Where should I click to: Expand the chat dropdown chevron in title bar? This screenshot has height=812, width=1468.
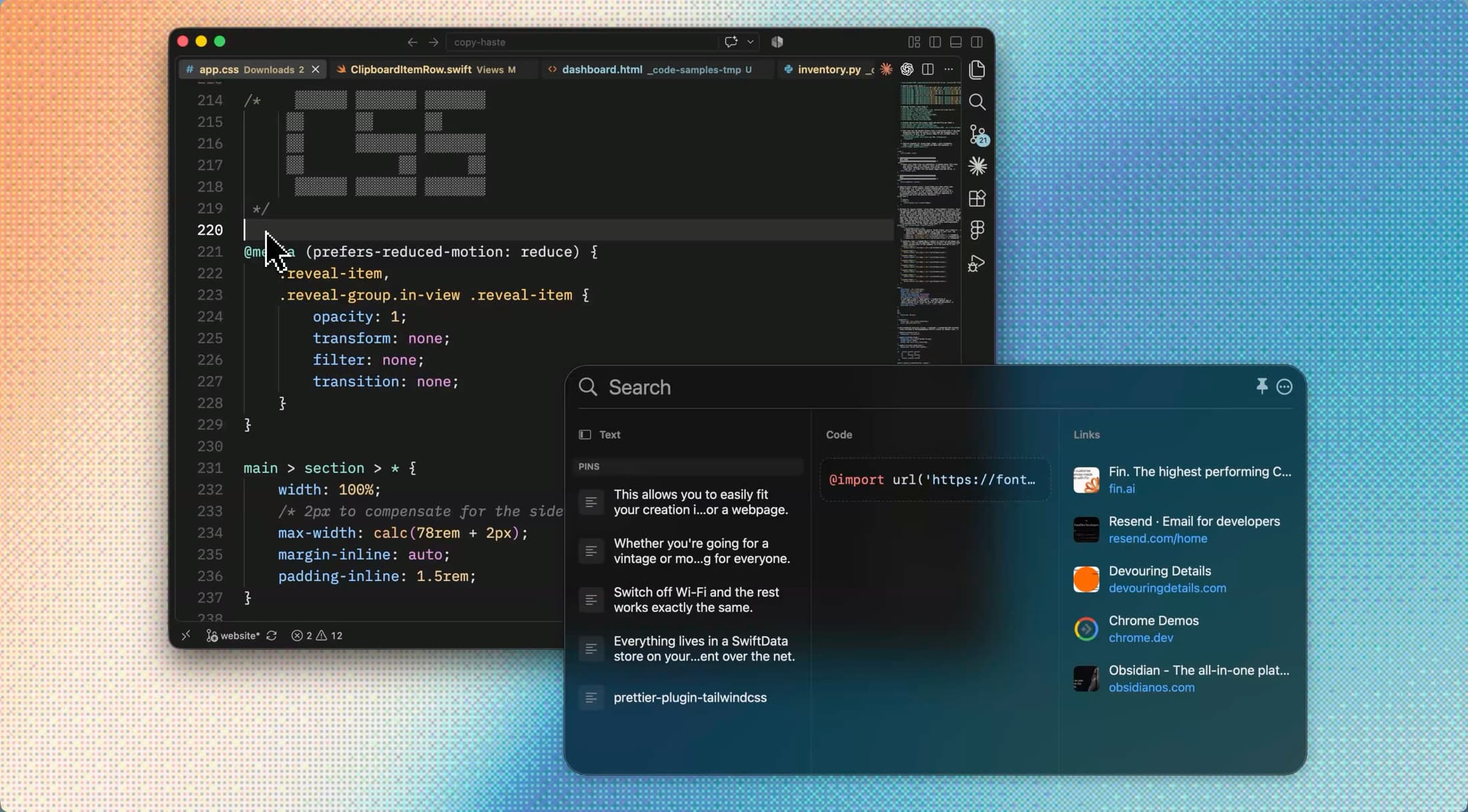point(751,42)
